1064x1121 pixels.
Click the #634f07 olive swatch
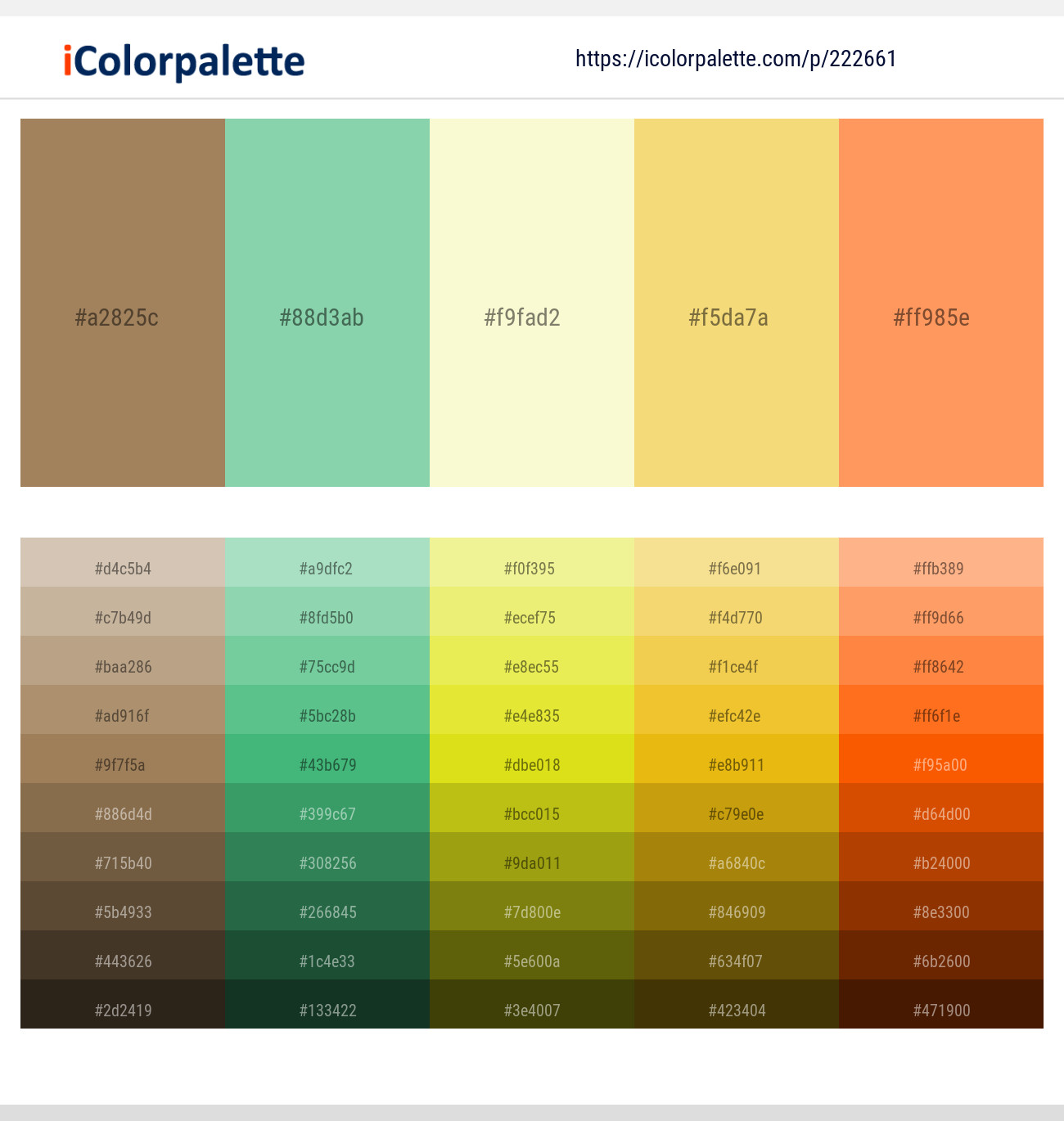tap(737, 961)
